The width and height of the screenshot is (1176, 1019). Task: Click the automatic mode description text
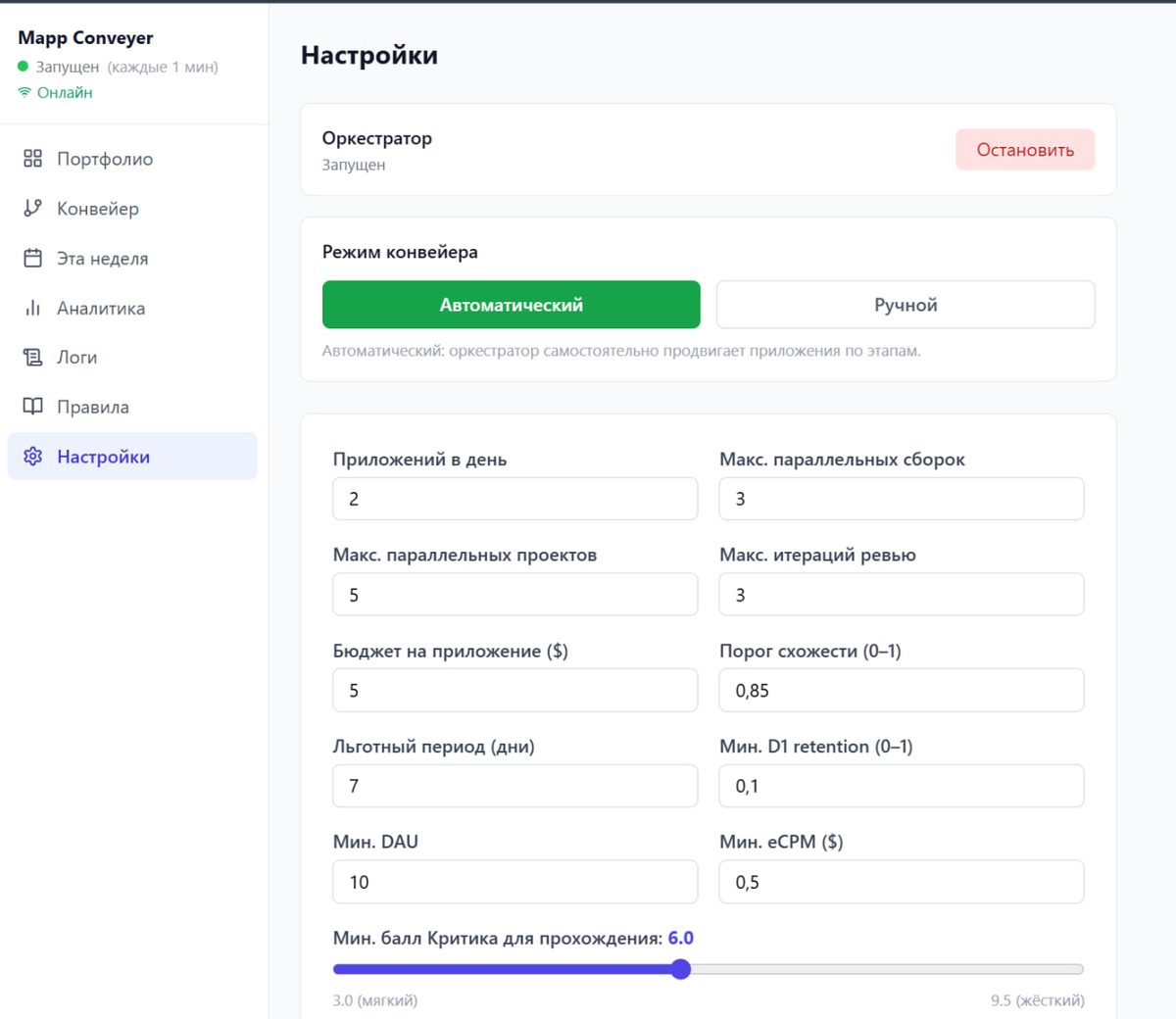pyautogui.click(x=621, y=351)
